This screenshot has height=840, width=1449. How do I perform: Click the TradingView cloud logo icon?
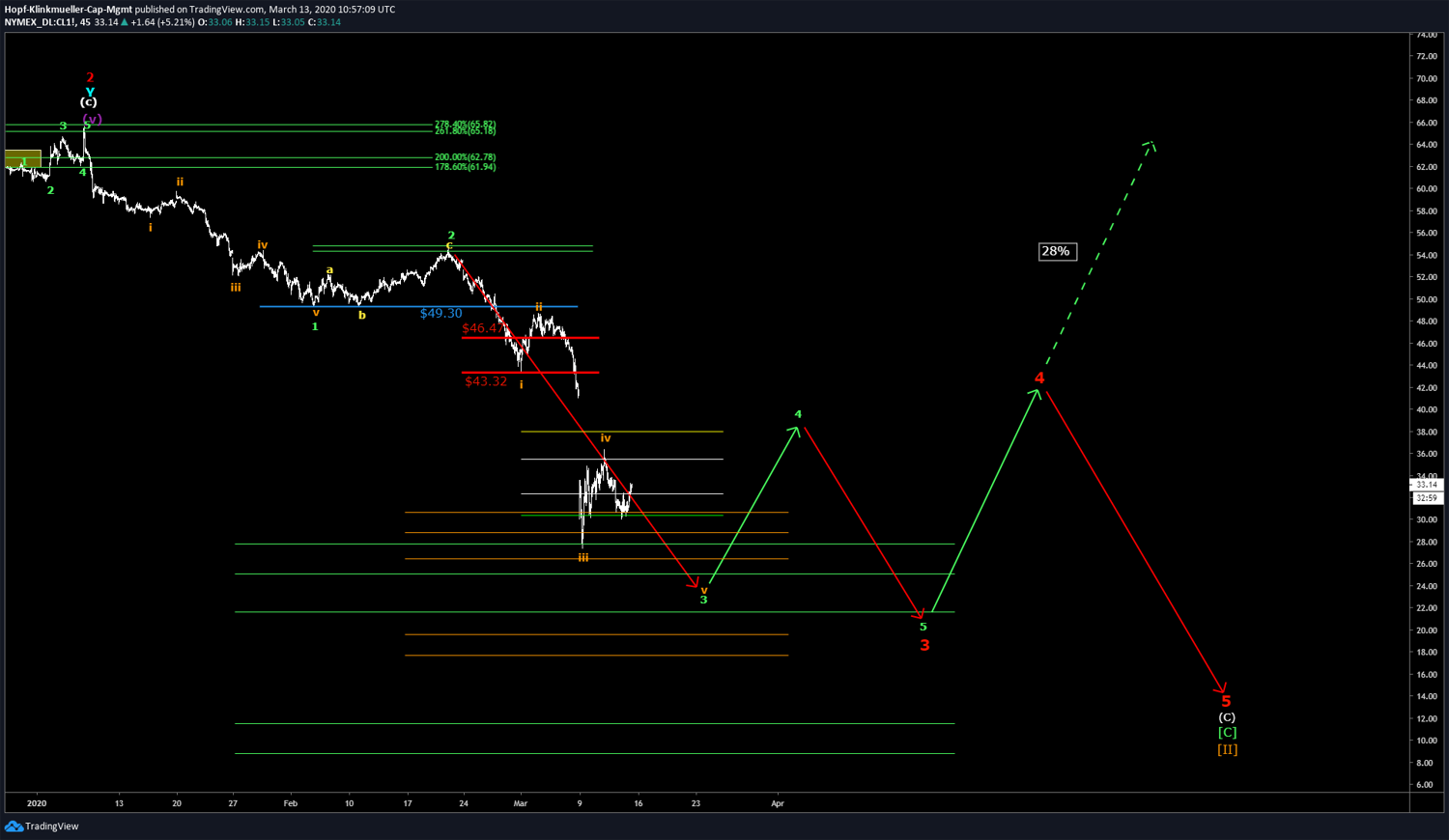[14, 826]
